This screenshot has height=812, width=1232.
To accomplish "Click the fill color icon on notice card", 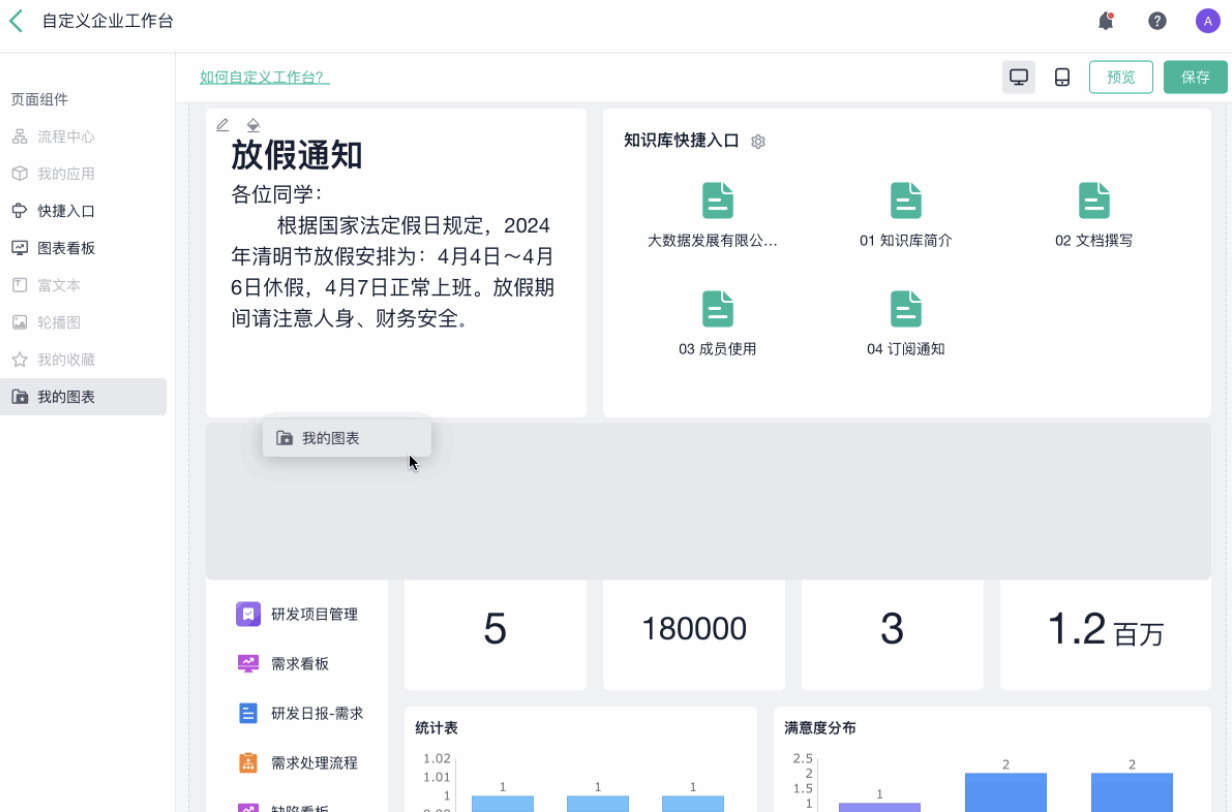I will [253, 125].
